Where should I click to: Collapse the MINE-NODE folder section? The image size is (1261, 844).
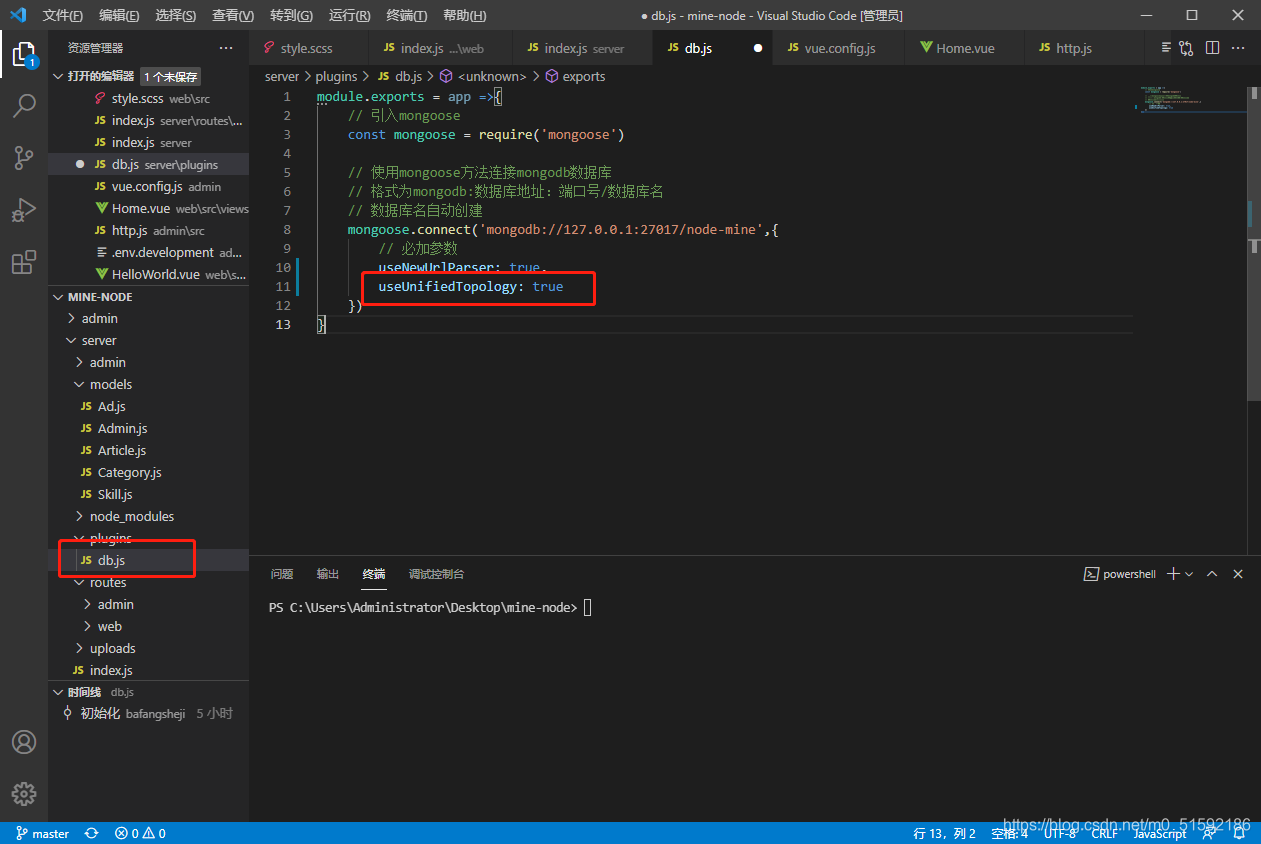(100, 297)
